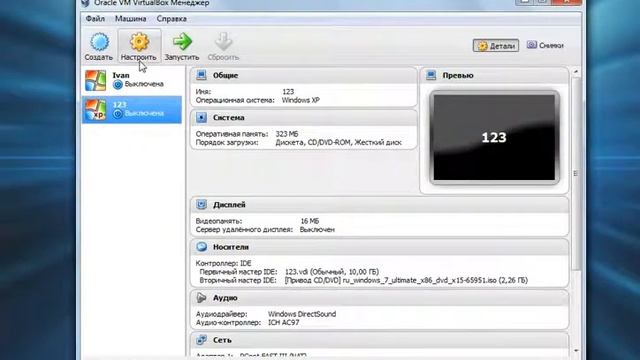
Task: Click the Дисплей section monitor icon
Action: pos(201,204)
